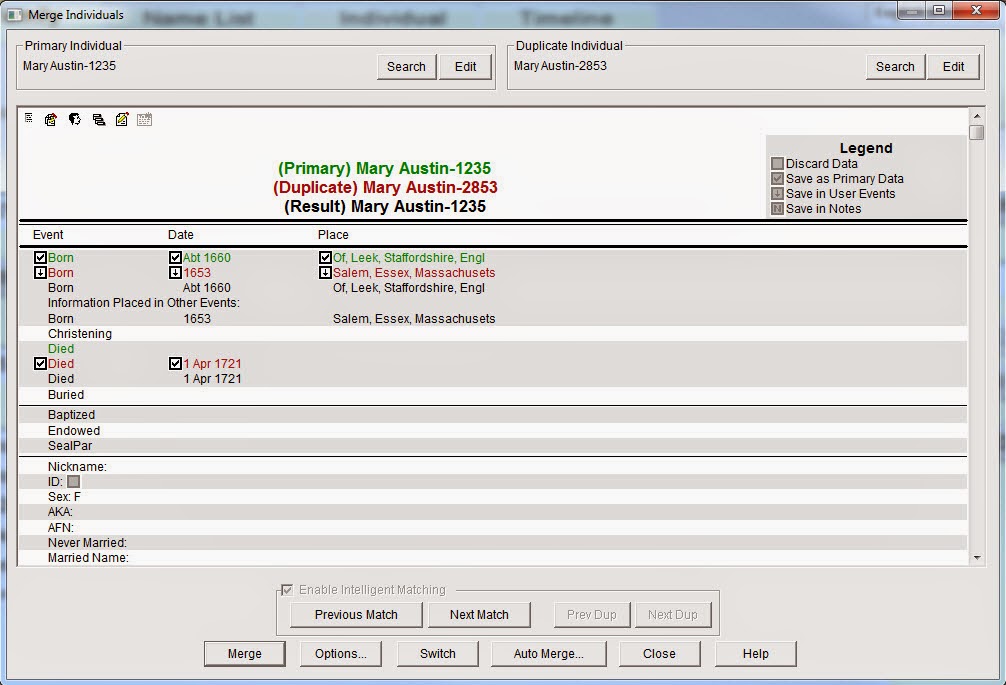
Task: Go to Next Match
Action: click(479, 614)
